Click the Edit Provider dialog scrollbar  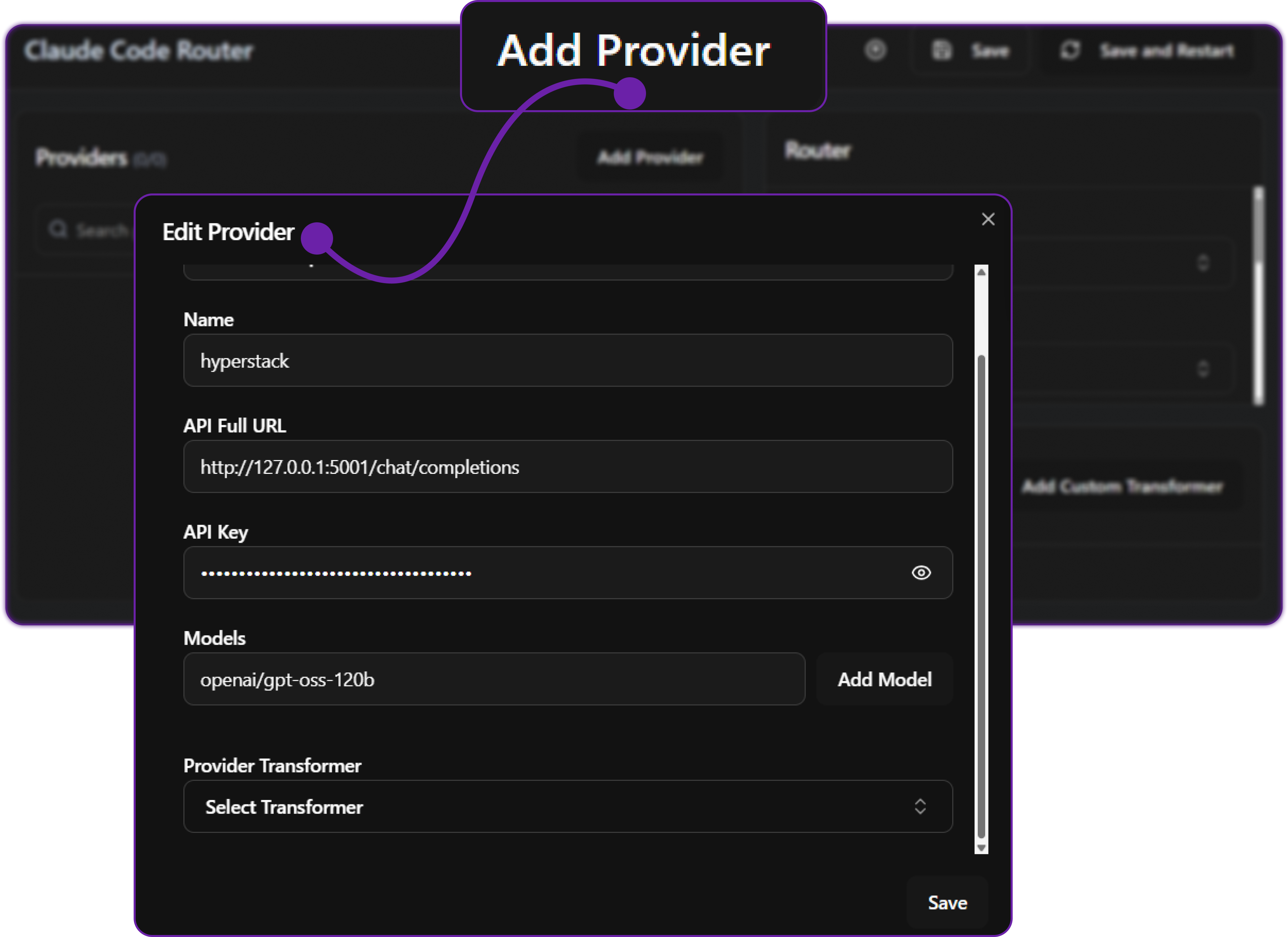tap(981, 568)
